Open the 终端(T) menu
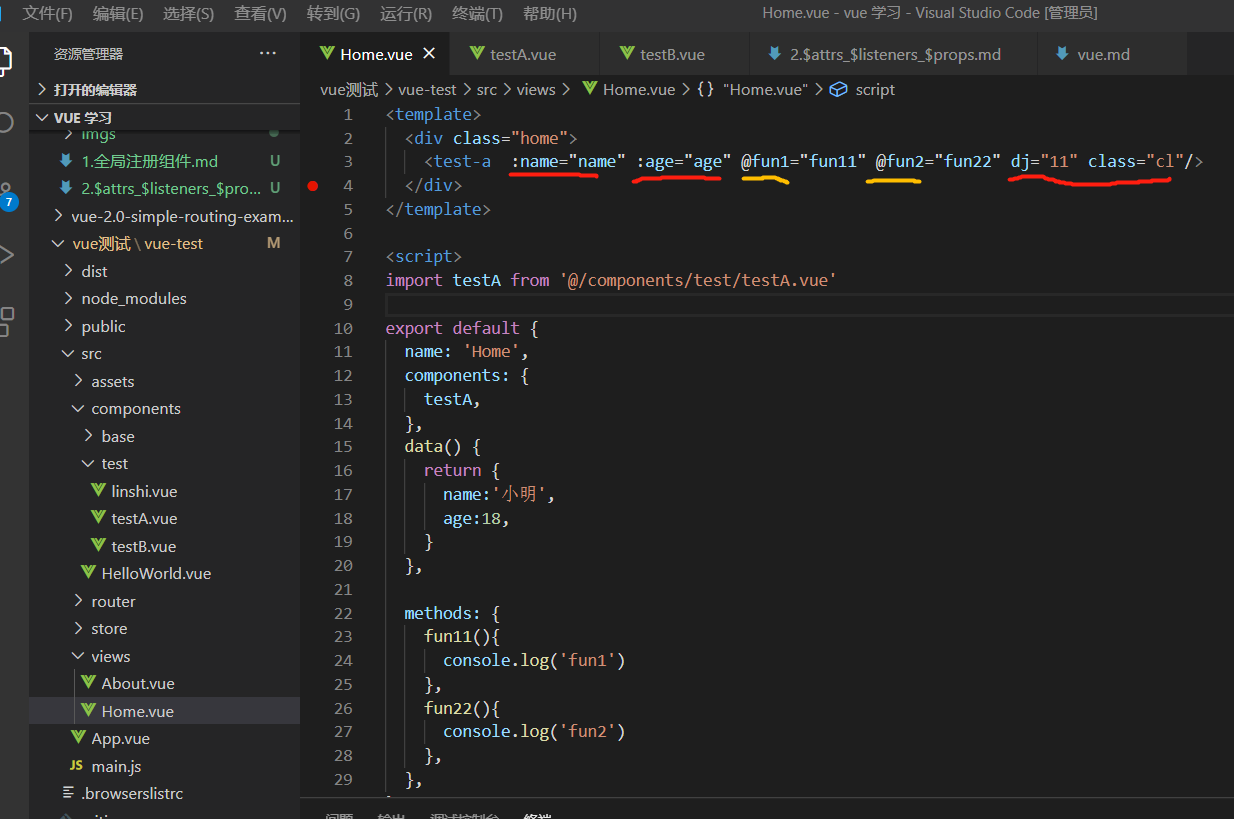Viewport: 1234px width, 819px height. point(476,14)
